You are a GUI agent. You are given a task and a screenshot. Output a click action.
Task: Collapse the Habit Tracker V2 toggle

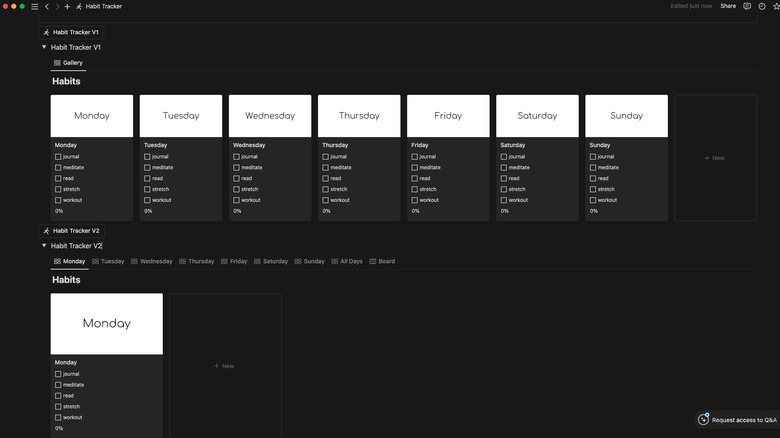(44, 246)
